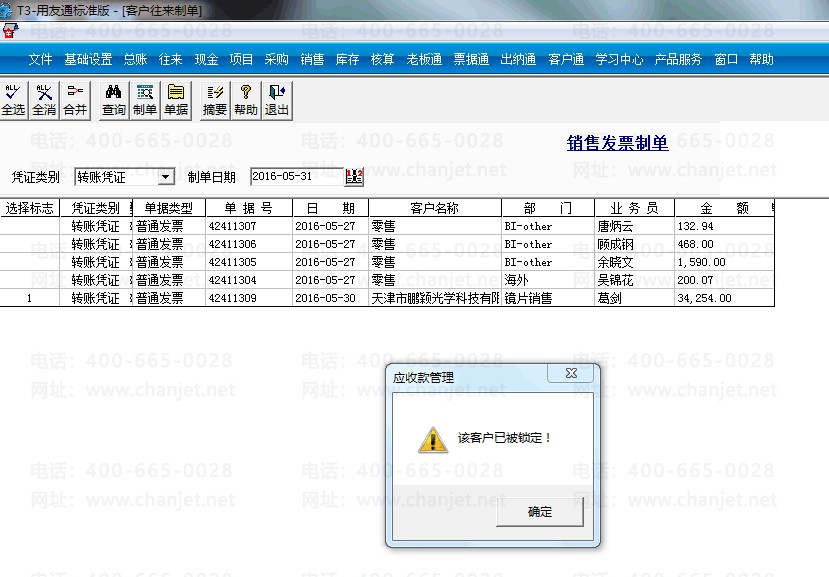Screen dimensions: 829x577
Task: Expand the 凭证类别 dropdown arrow
Action: 166,177
